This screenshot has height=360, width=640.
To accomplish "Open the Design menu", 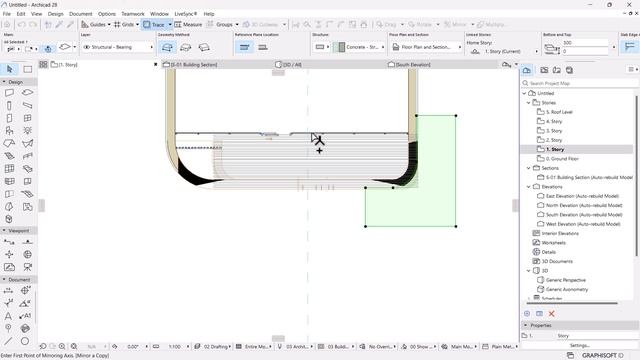I will 56,14.
